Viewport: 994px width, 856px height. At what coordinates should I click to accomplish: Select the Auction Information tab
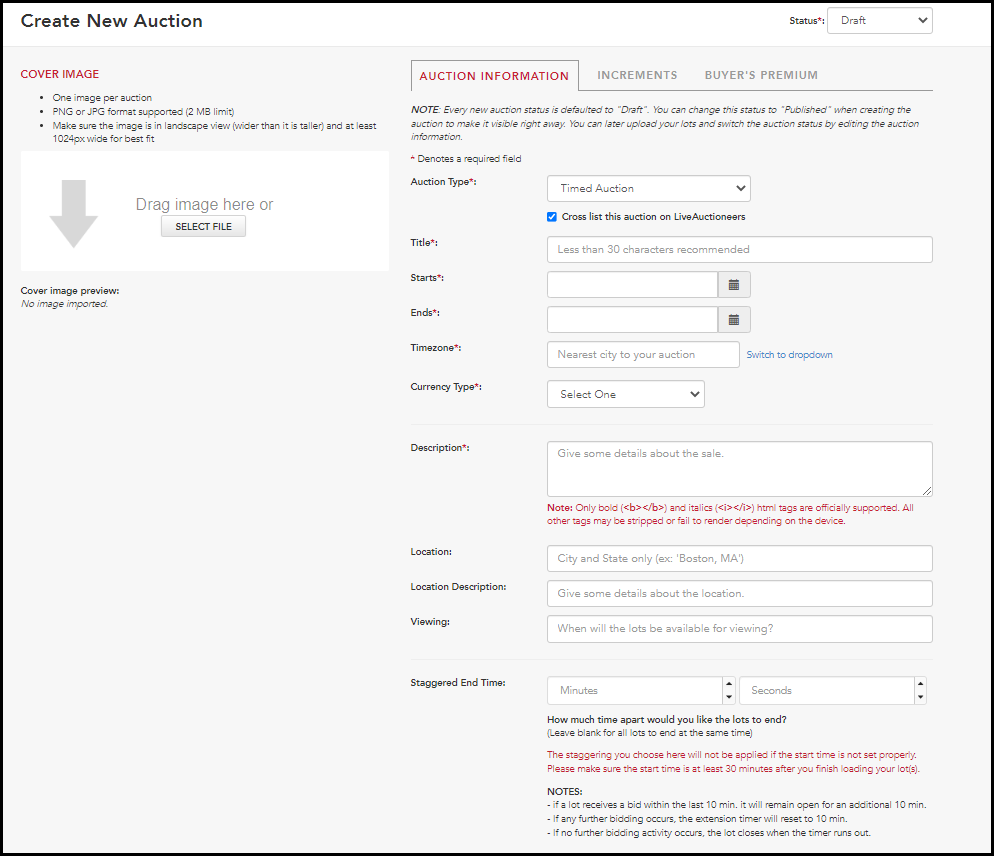pyautogui.click(x=494, y=75)
